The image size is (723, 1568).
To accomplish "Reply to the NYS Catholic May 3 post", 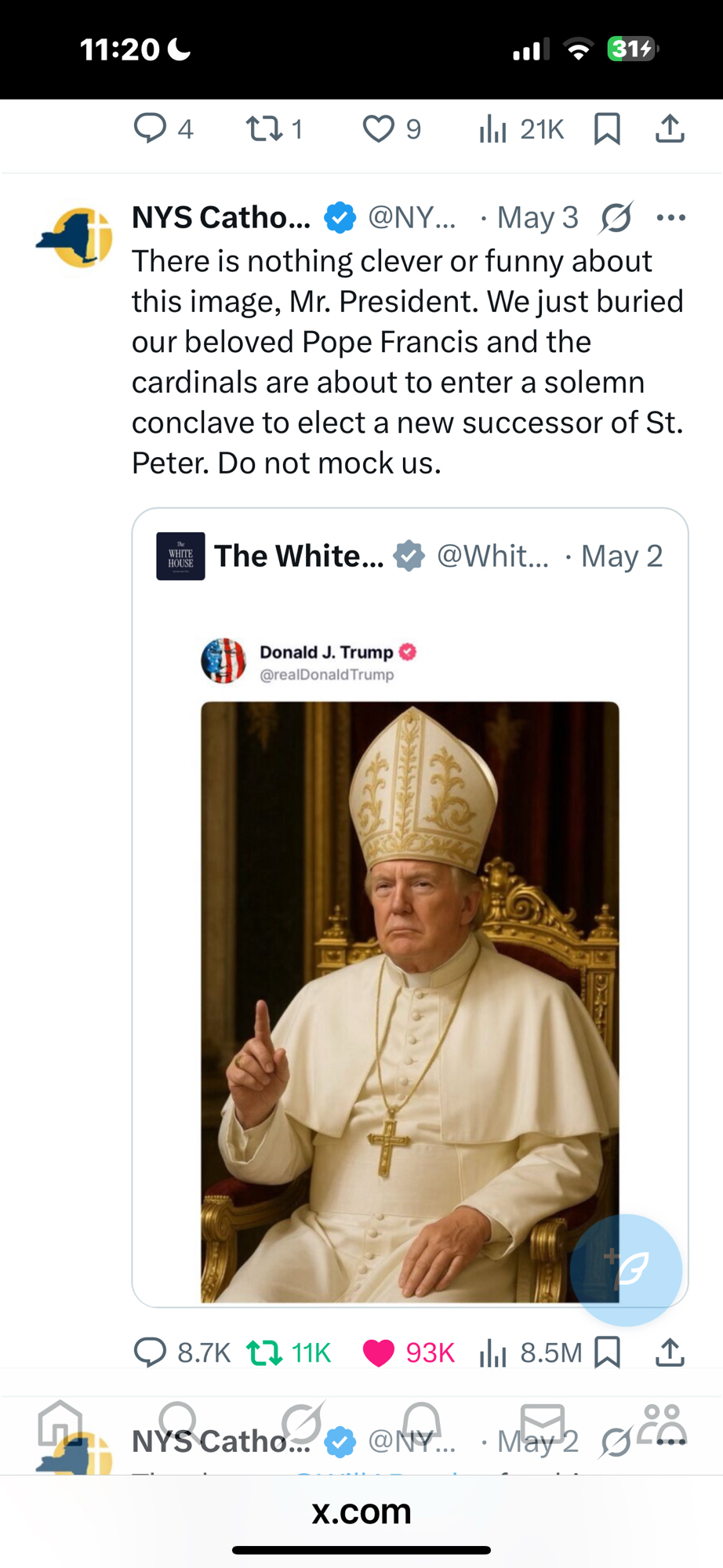I will (x=150, y=1352).
